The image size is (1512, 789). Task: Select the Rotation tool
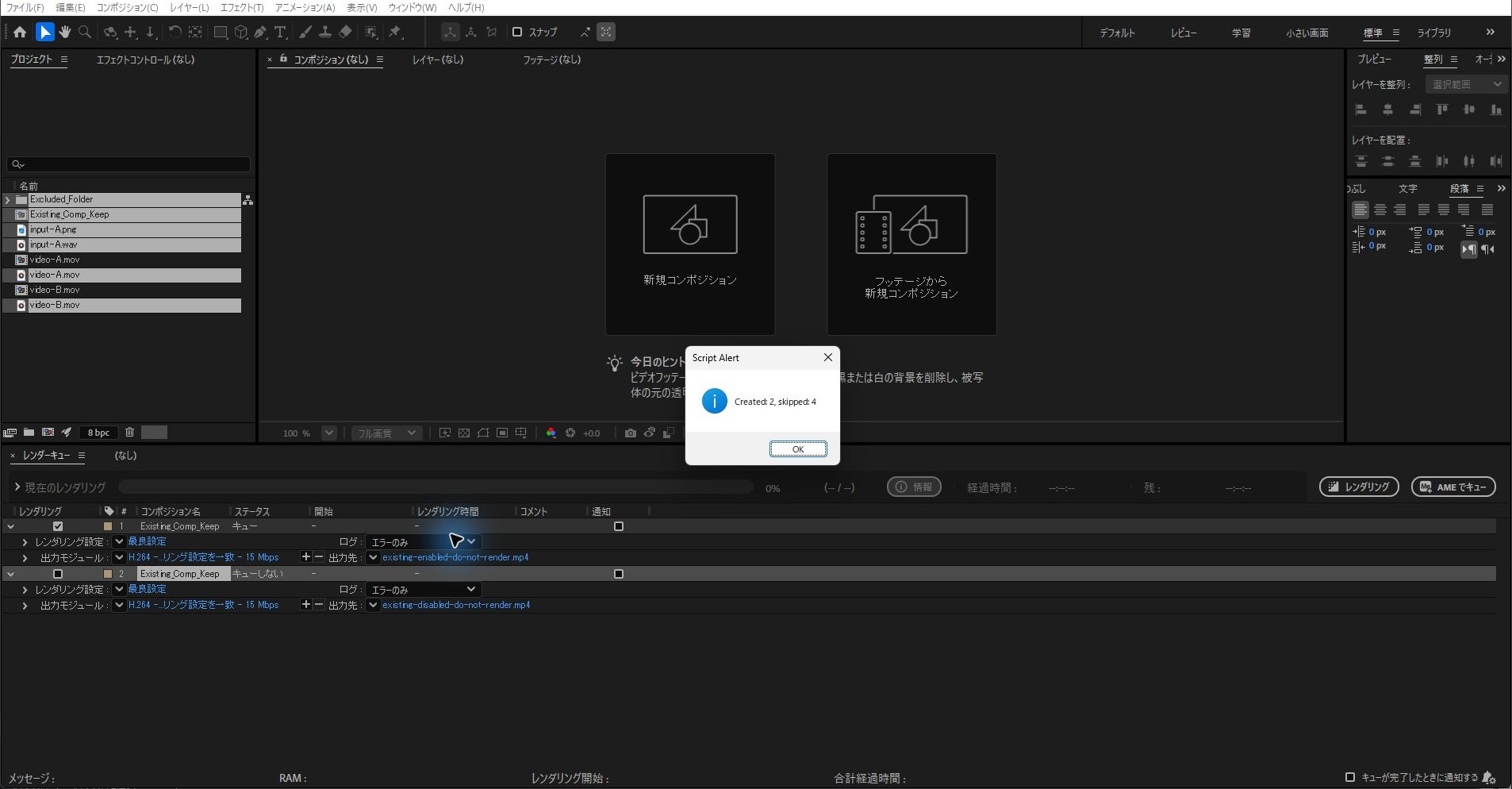click(x=175, y=33)
